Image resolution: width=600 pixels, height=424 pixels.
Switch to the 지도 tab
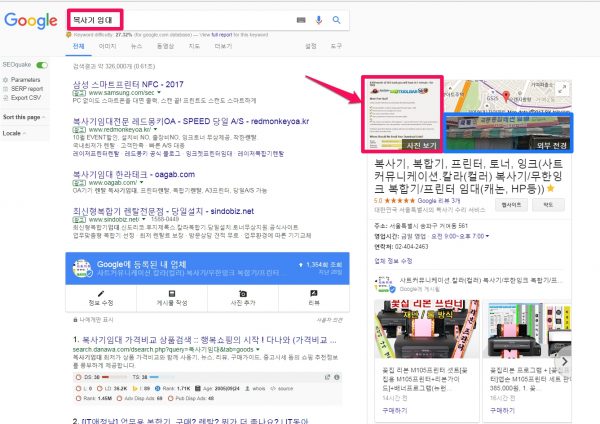coord(194,46)
